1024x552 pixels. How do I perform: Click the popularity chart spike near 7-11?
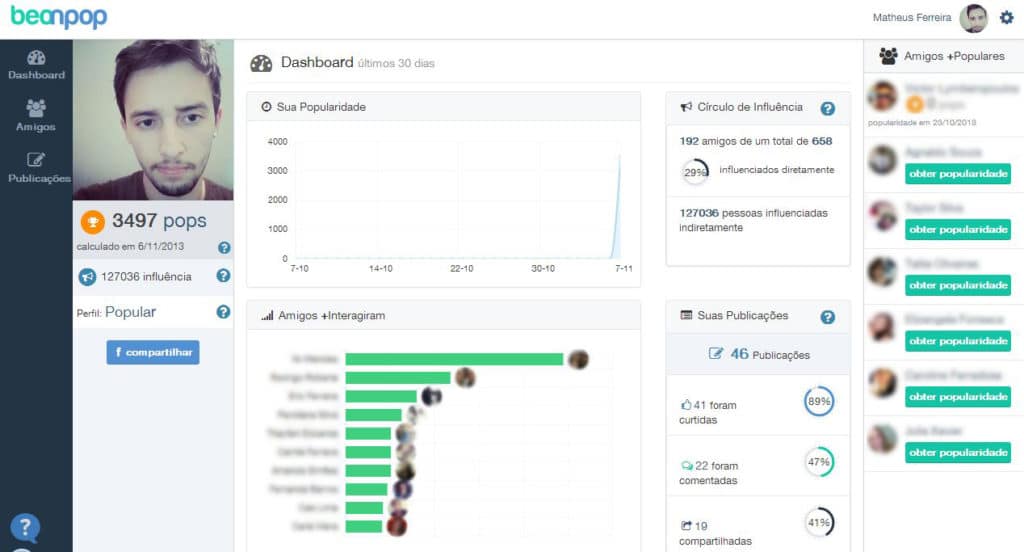(x=616, y=206)
